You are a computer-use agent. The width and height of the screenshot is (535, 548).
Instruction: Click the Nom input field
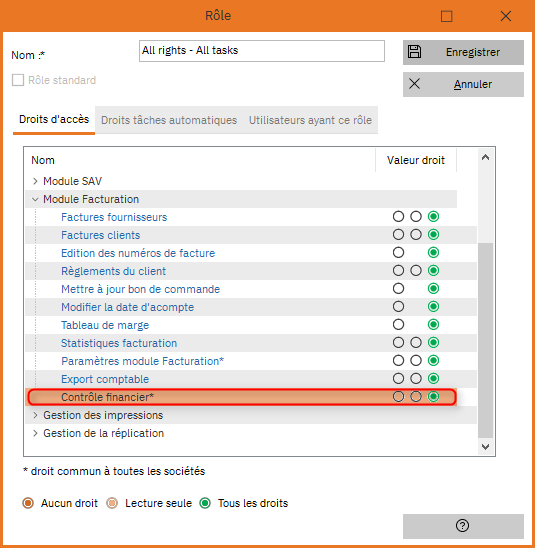point(262,51)
